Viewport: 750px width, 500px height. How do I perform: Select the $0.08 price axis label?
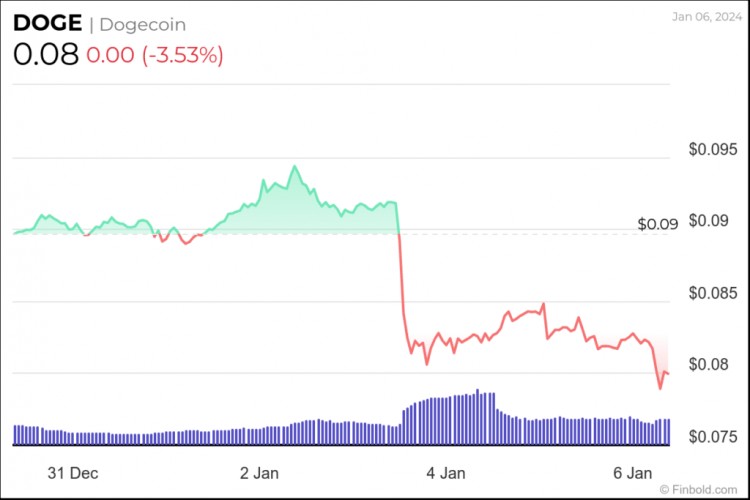click(x=716, y=365)
